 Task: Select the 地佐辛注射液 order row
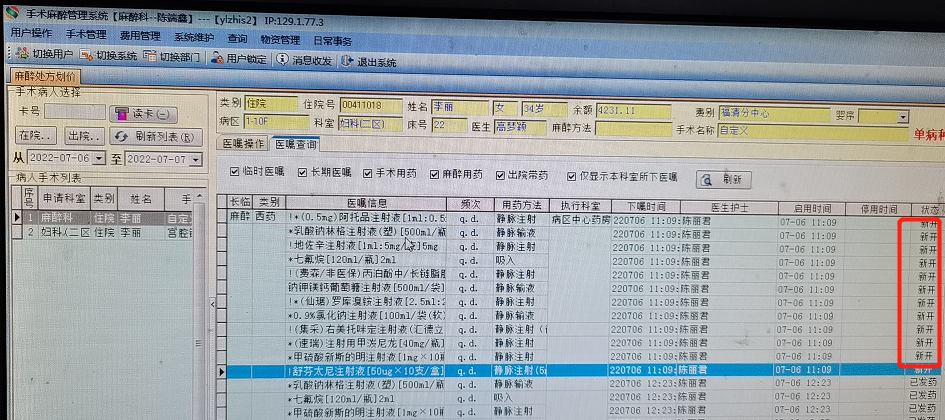pyautogui.click(x=579, y=246)
